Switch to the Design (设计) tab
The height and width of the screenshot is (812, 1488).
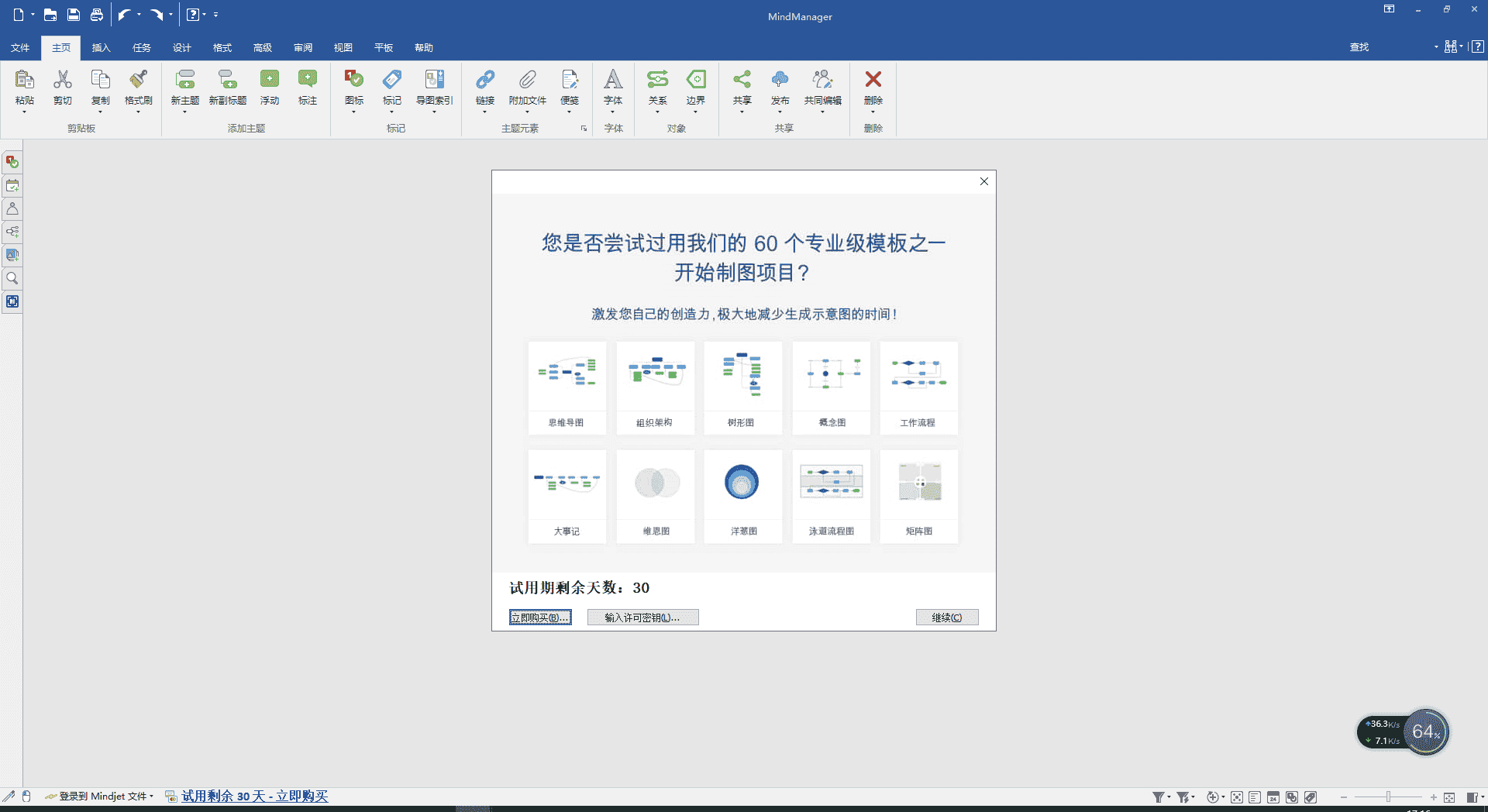(x=182, y=48)
